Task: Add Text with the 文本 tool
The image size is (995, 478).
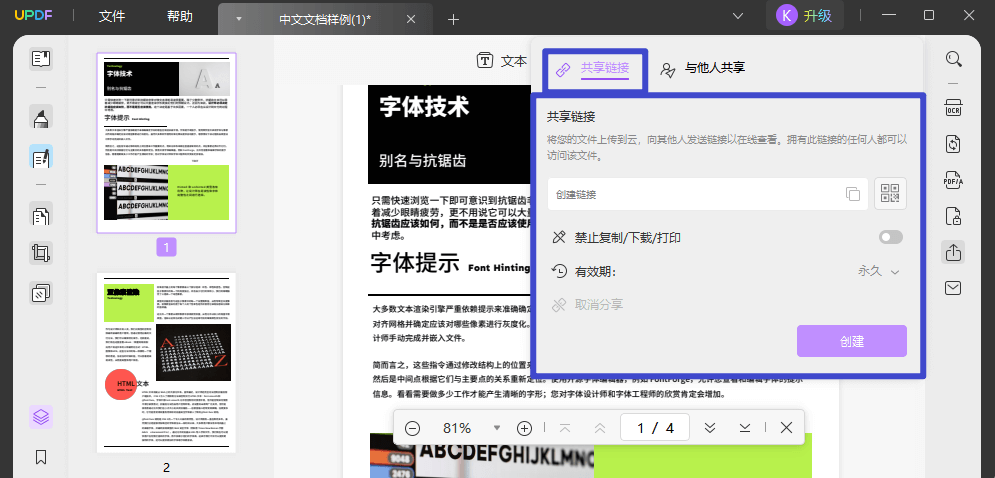Action: click(x=502, y=61)
